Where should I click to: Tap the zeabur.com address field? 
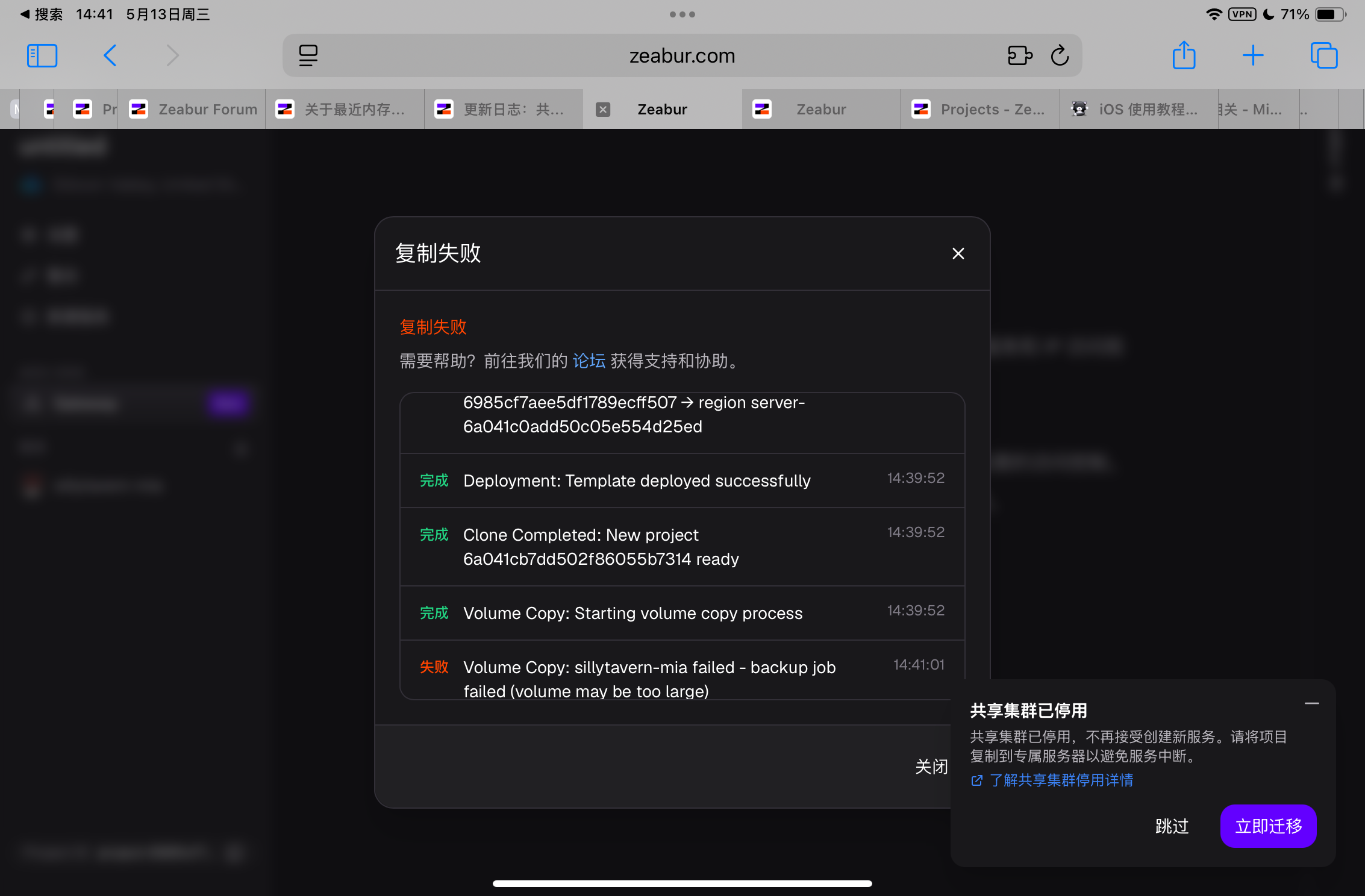[x=682, y=55]
